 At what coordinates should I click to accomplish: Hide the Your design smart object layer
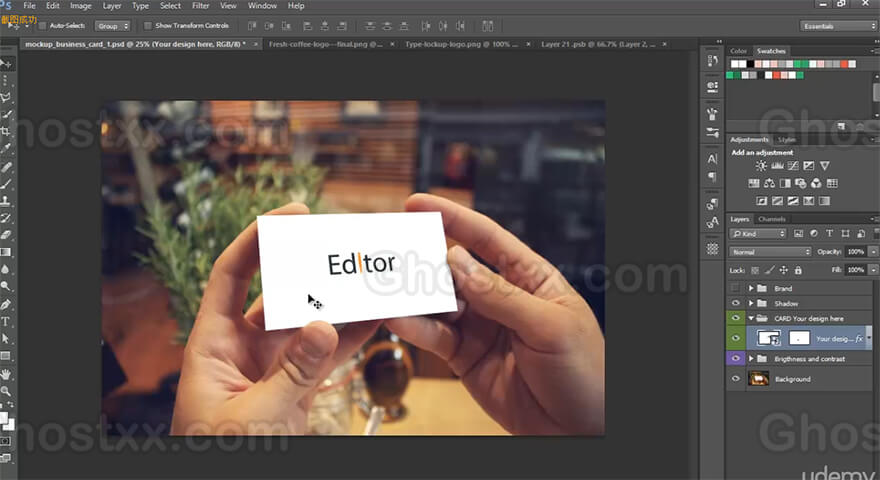[x=735, y=338]
